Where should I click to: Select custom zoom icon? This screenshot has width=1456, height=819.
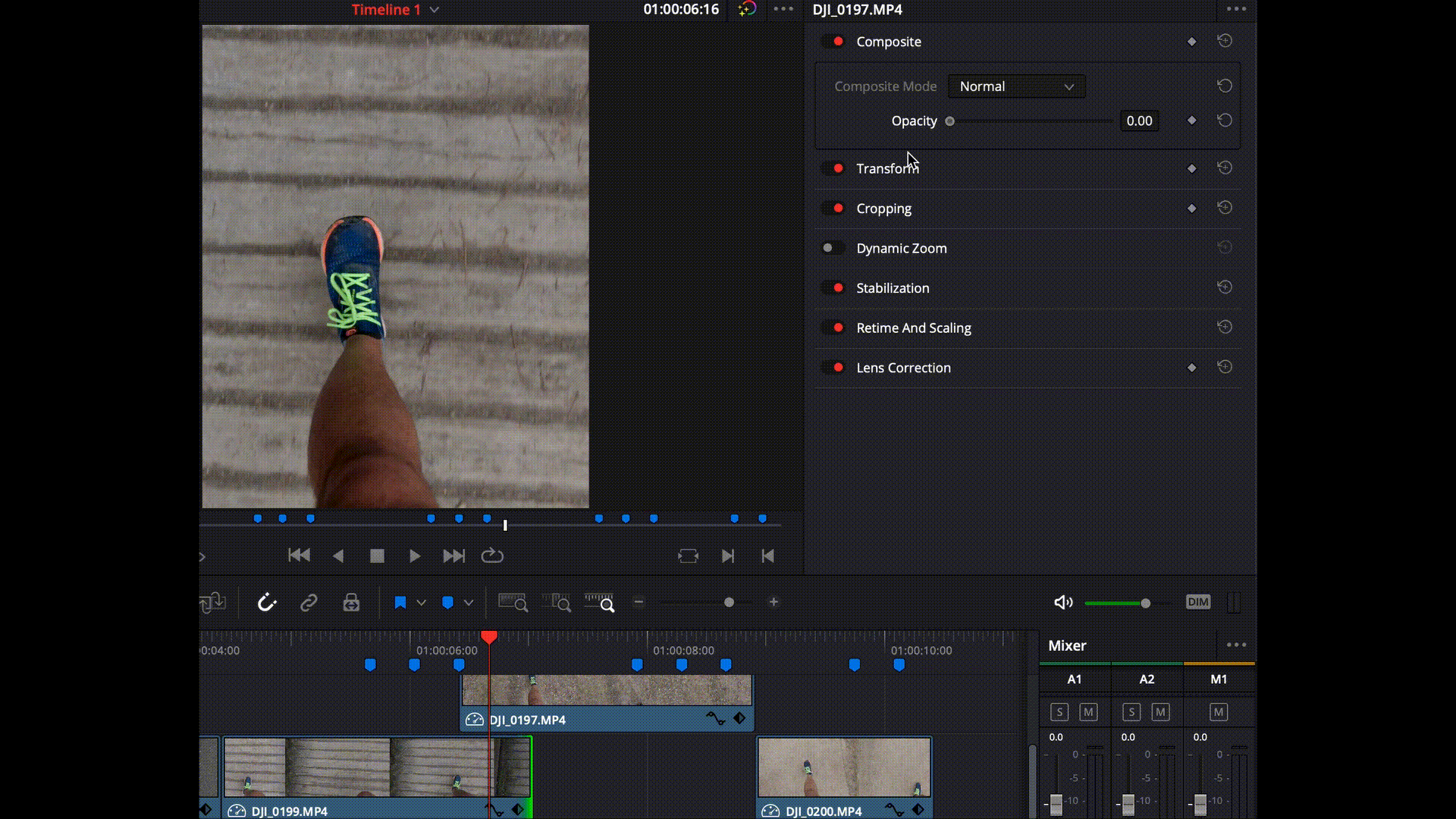[x=600, y=603]
